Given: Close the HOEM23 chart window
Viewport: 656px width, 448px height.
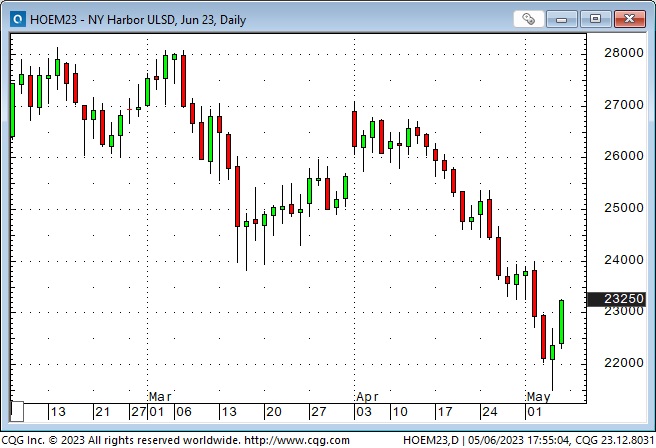Looking at the screenshot, I should [629, 19].
